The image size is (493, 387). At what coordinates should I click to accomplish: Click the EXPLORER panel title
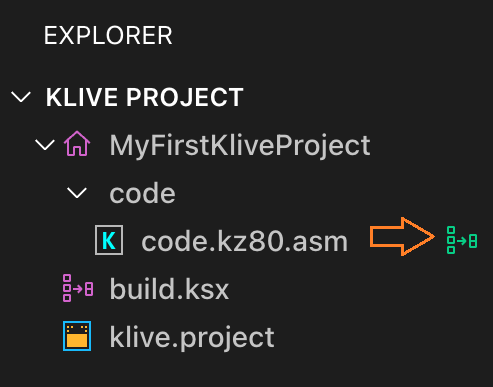tap(108, 35)
